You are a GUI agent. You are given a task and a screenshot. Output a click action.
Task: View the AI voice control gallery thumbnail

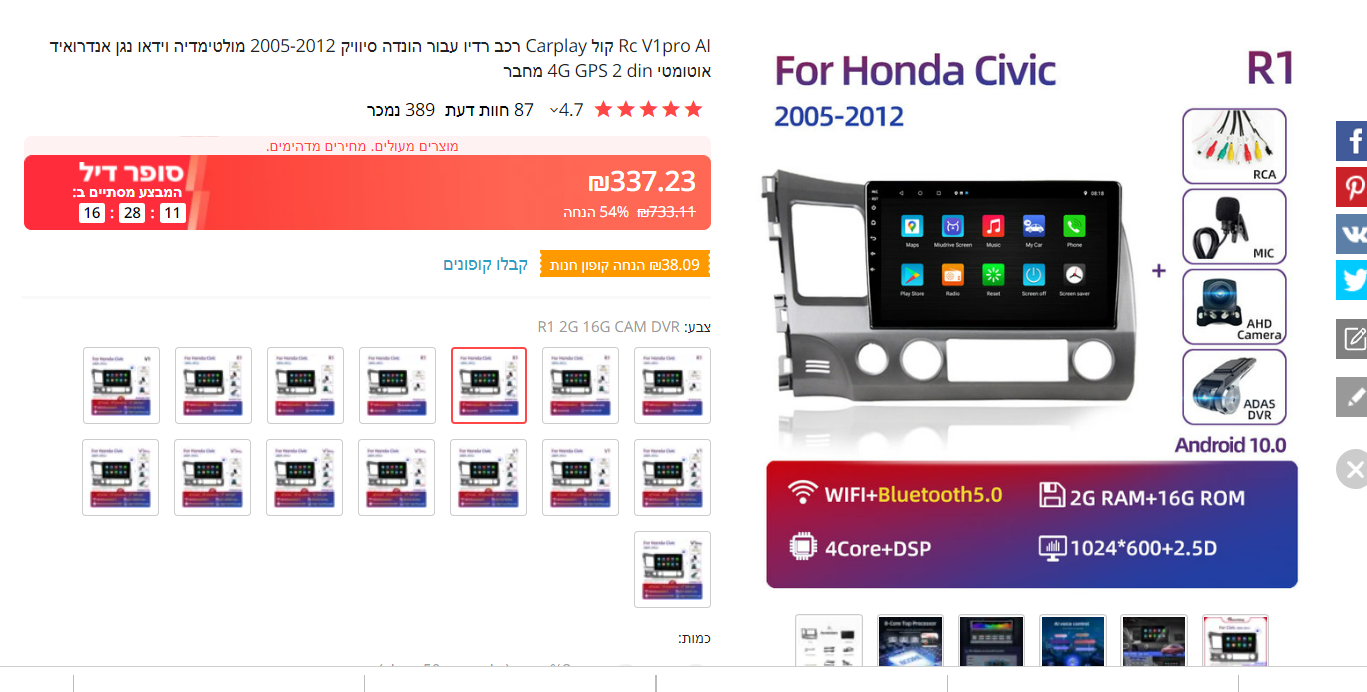1073,641
